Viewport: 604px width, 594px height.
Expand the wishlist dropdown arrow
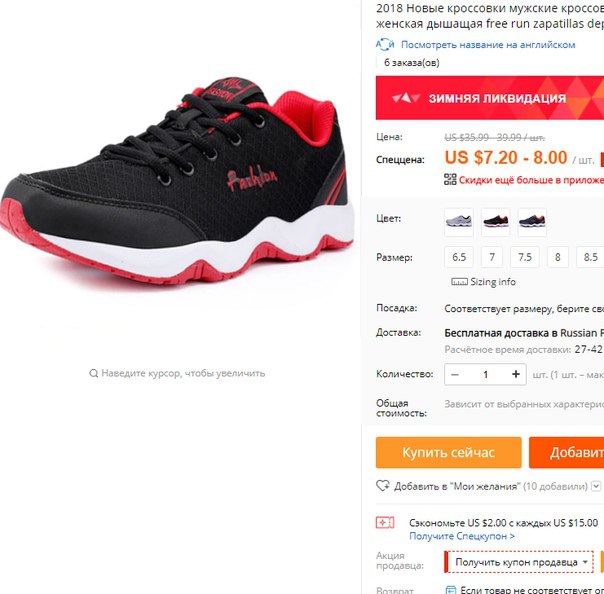(x=596, y=486)
